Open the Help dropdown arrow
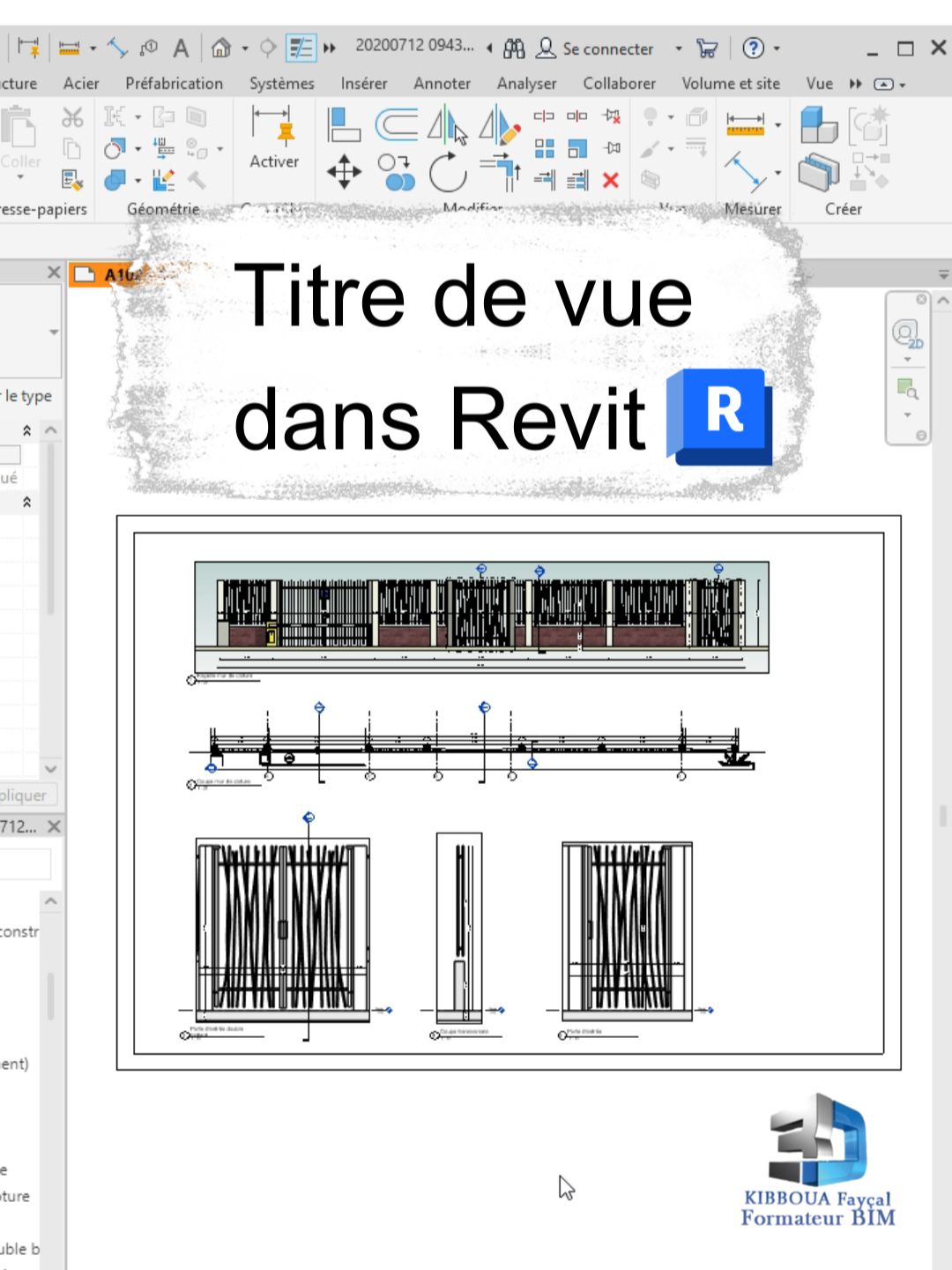This screenshot has width=952, height=1270. pyautogui.click(x=777, y=49)
